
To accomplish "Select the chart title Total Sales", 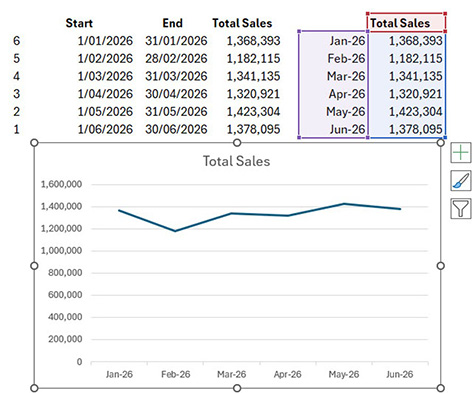I will pyautogui.click(x=236, y=161).
